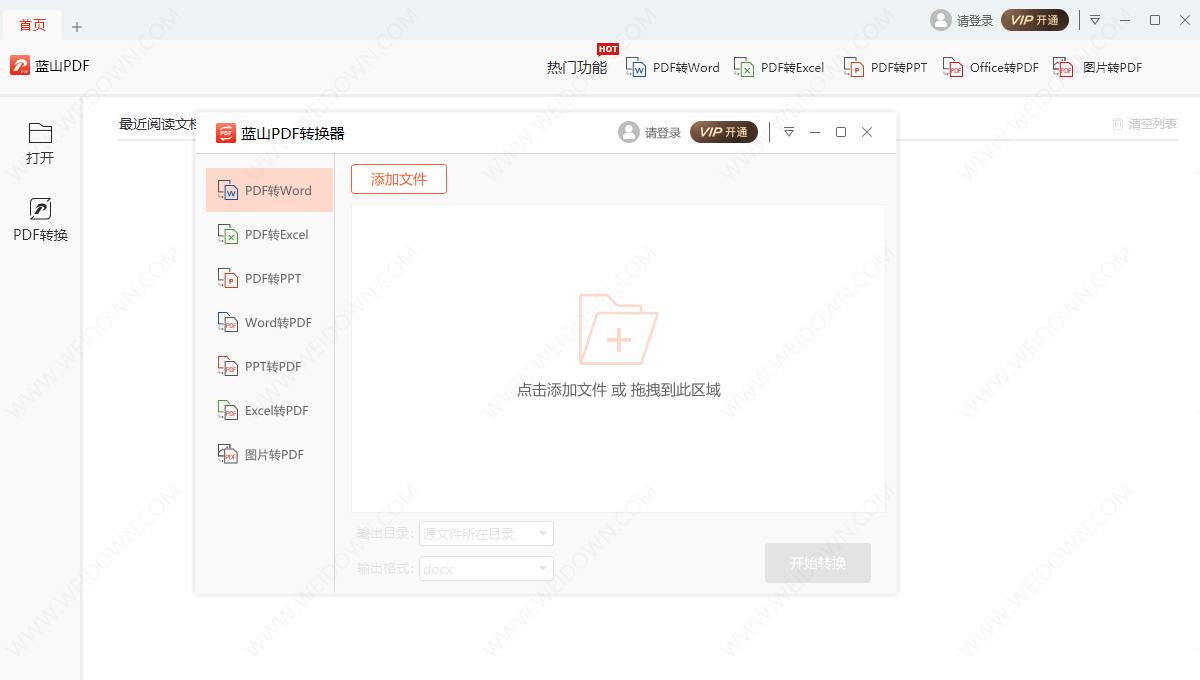Click 请登录 in converter dialog
1200x680 pixels.
click(663, 132)
